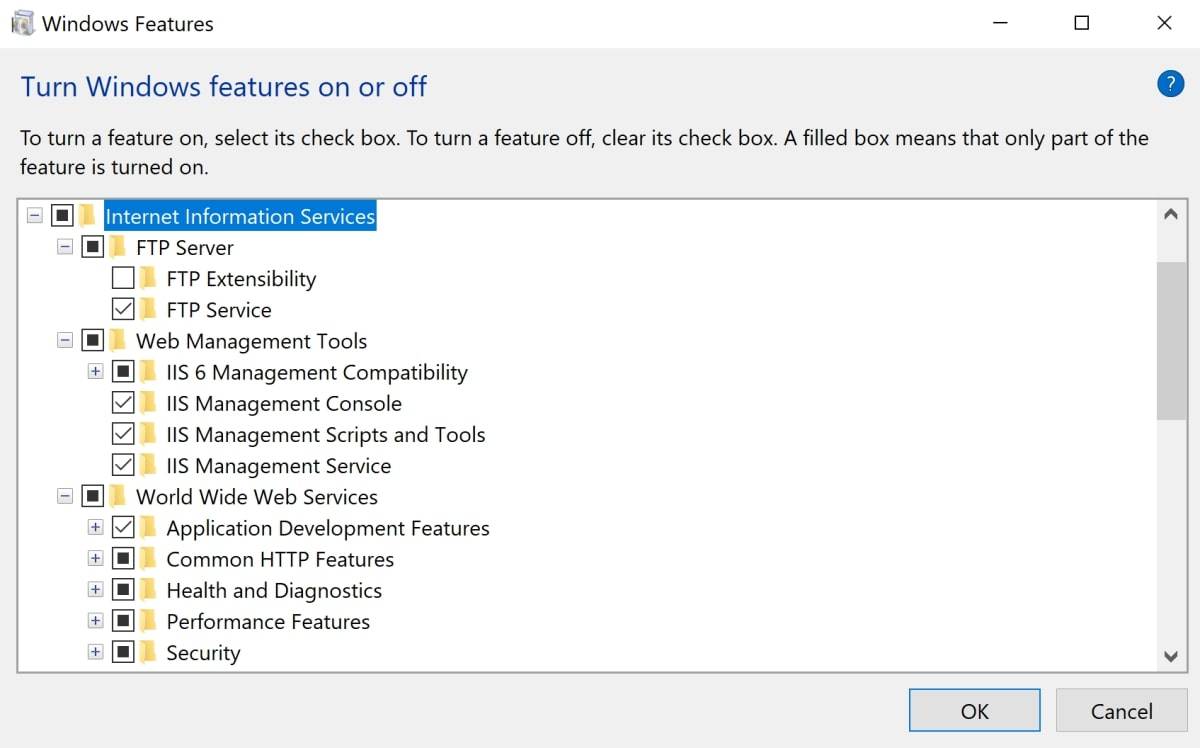This screenshot has height=748, width=1200.
Task: Select IIS Management Scripts and Tools item
Action: click(x=325, y=435)
